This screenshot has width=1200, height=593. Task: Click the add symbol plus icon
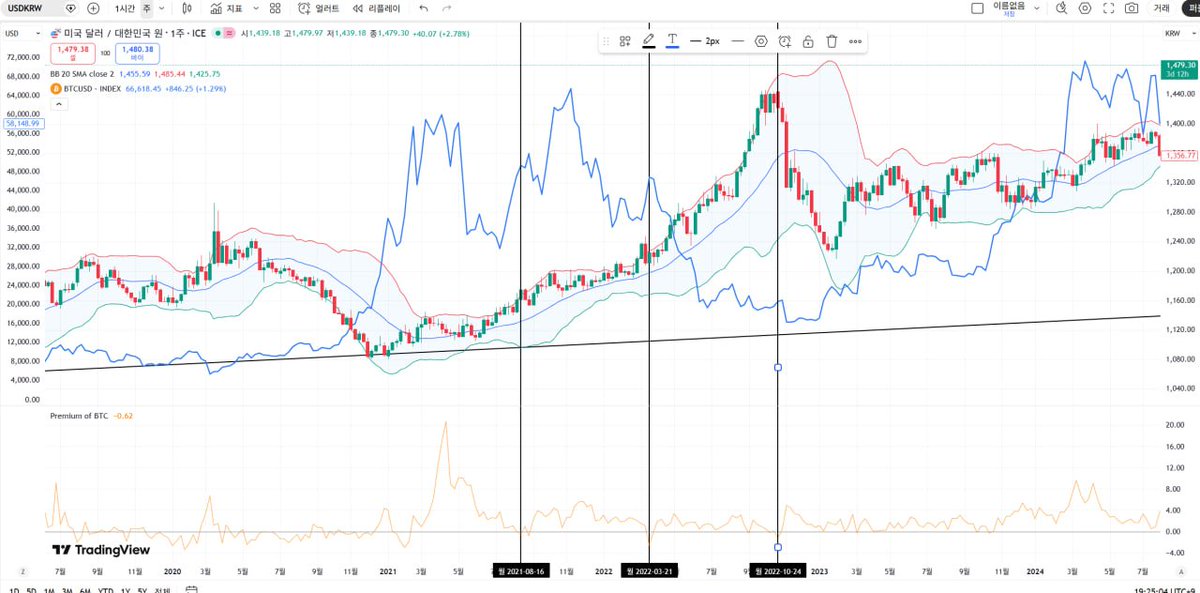tap(93, 8)
